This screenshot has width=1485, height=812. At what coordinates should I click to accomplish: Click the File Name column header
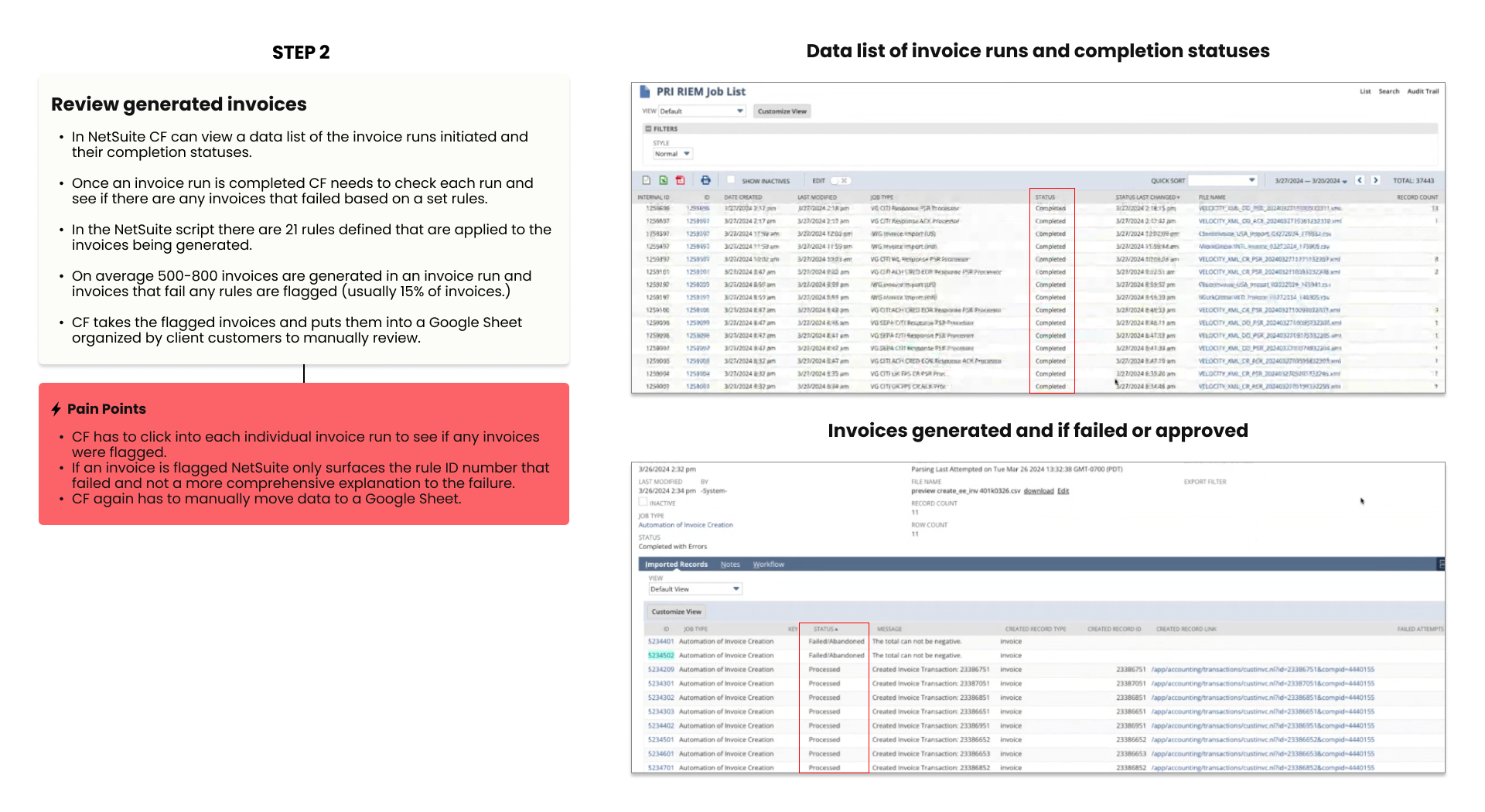pyautogui.click(x=1212, y=197)
